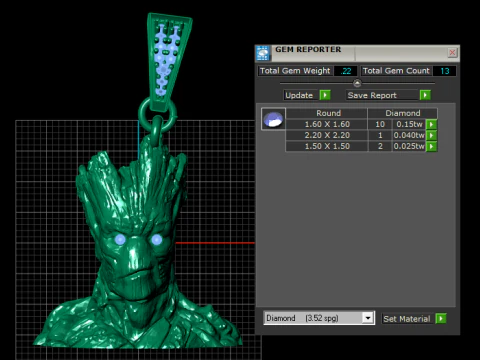Viewport: 480px width, 360px height.
Task: Click green arrow for 0.15tw row
Action: [x=431, y=124]
